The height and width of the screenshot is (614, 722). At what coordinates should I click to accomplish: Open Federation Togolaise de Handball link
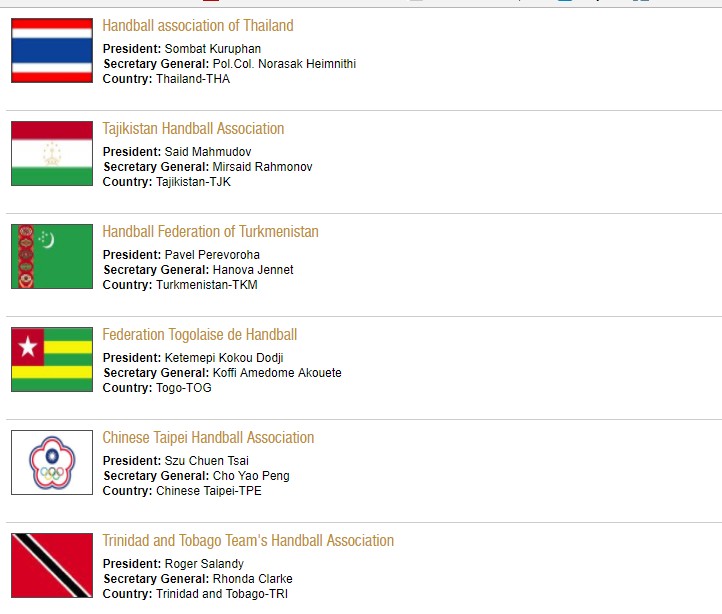click(199, 335)
